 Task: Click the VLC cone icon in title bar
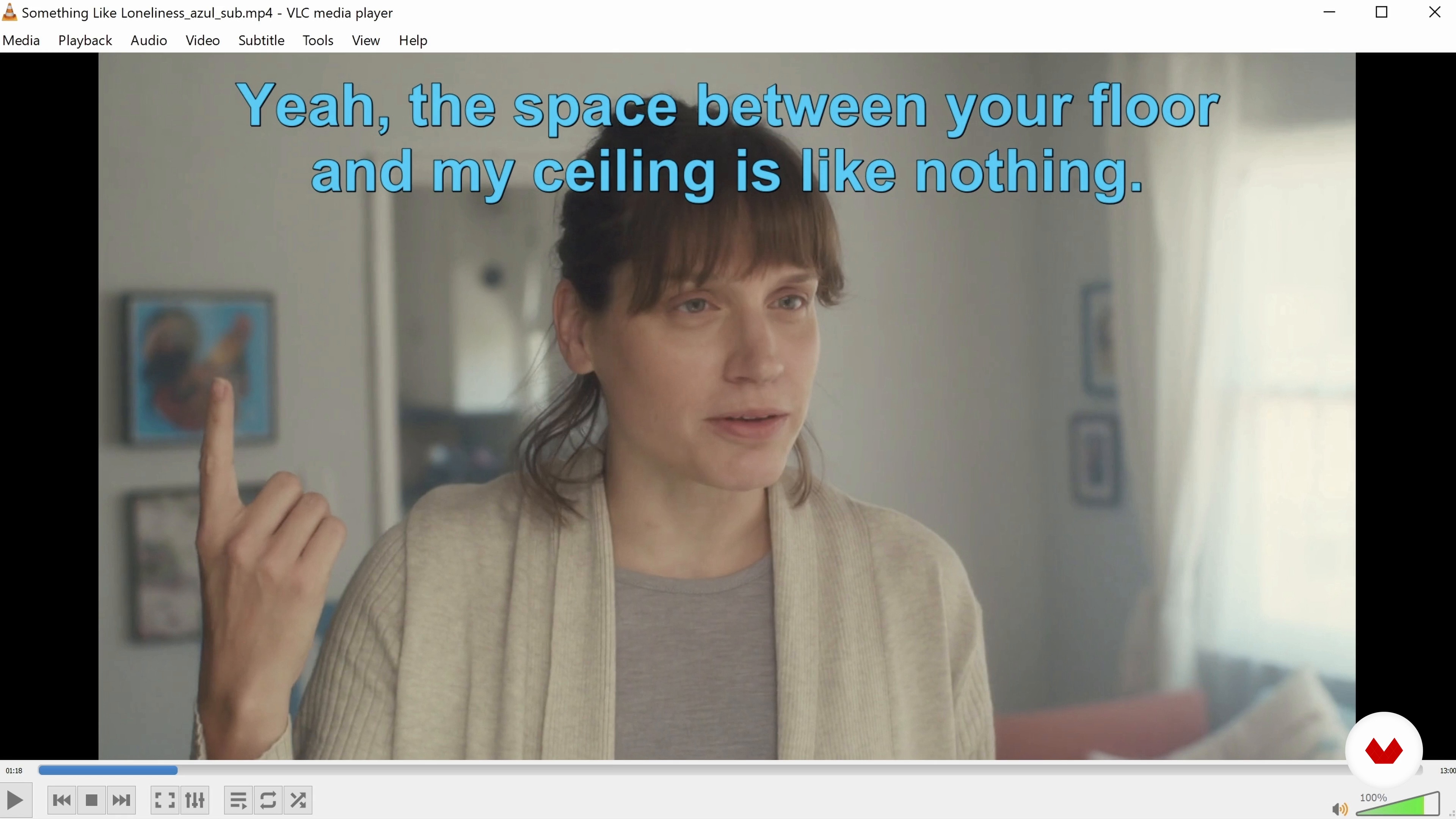click(9, 12)
